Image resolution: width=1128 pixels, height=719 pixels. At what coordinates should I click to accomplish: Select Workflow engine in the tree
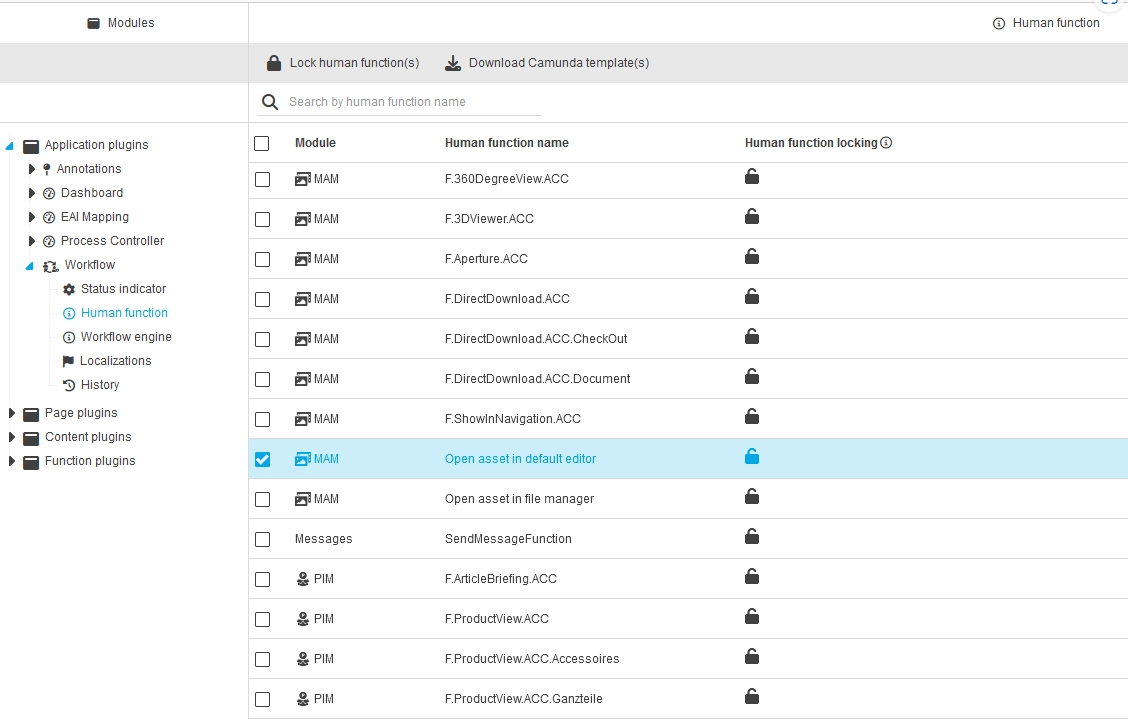tap(126, 337)
